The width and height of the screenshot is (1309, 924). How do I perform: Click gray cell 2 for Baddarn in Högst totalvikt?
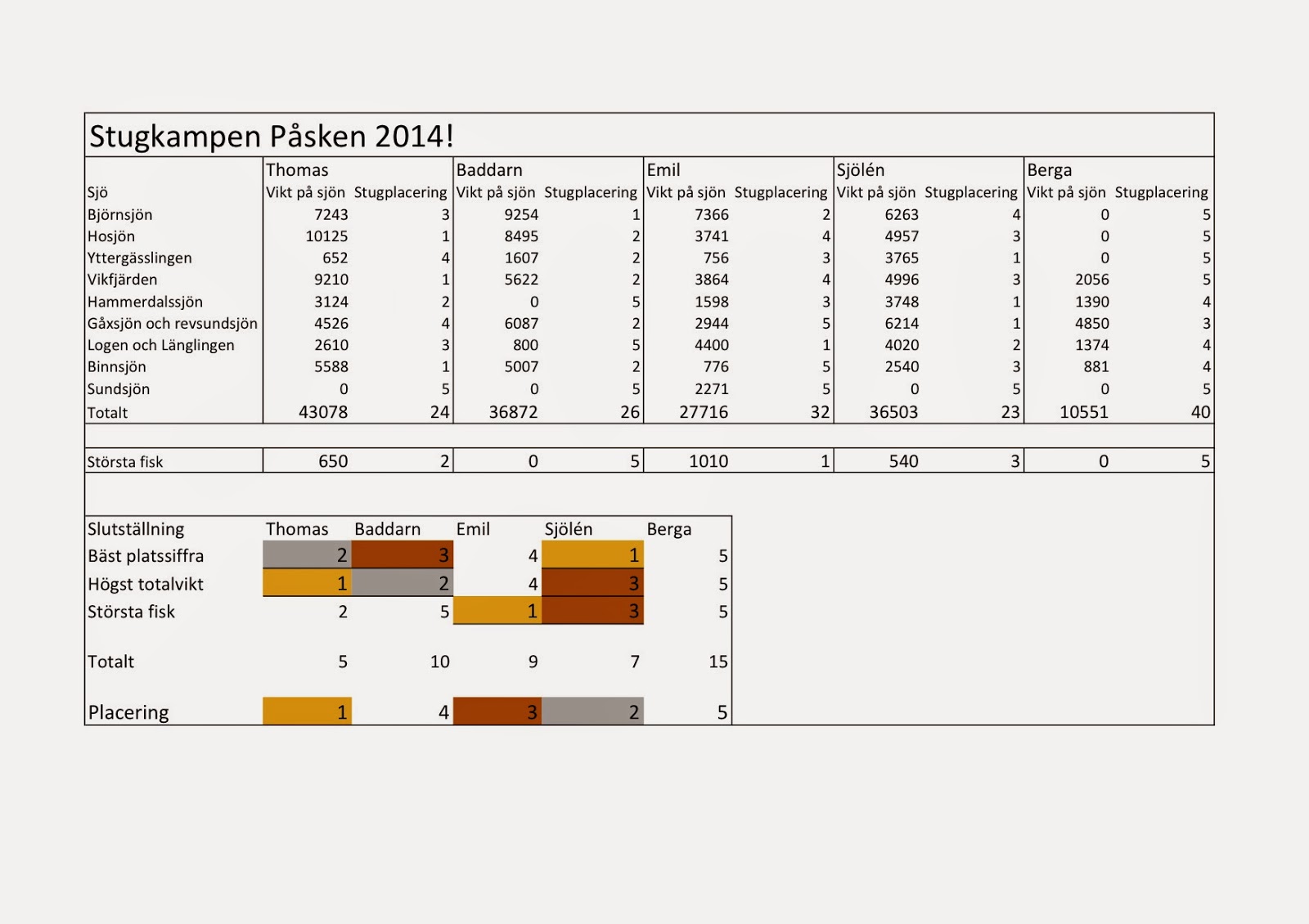403,582
